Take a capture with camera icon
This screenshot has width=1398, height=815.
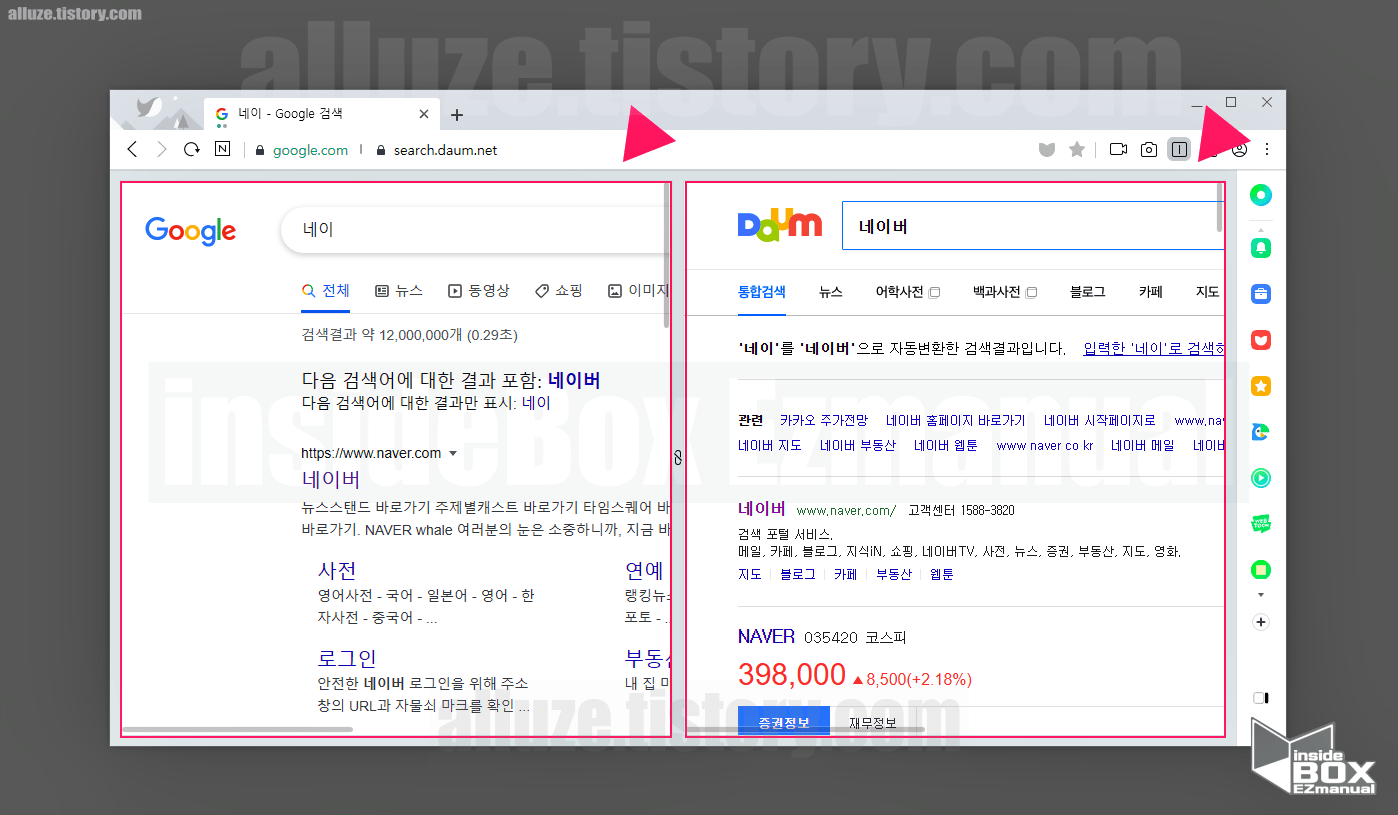[x=1149, y=150]
